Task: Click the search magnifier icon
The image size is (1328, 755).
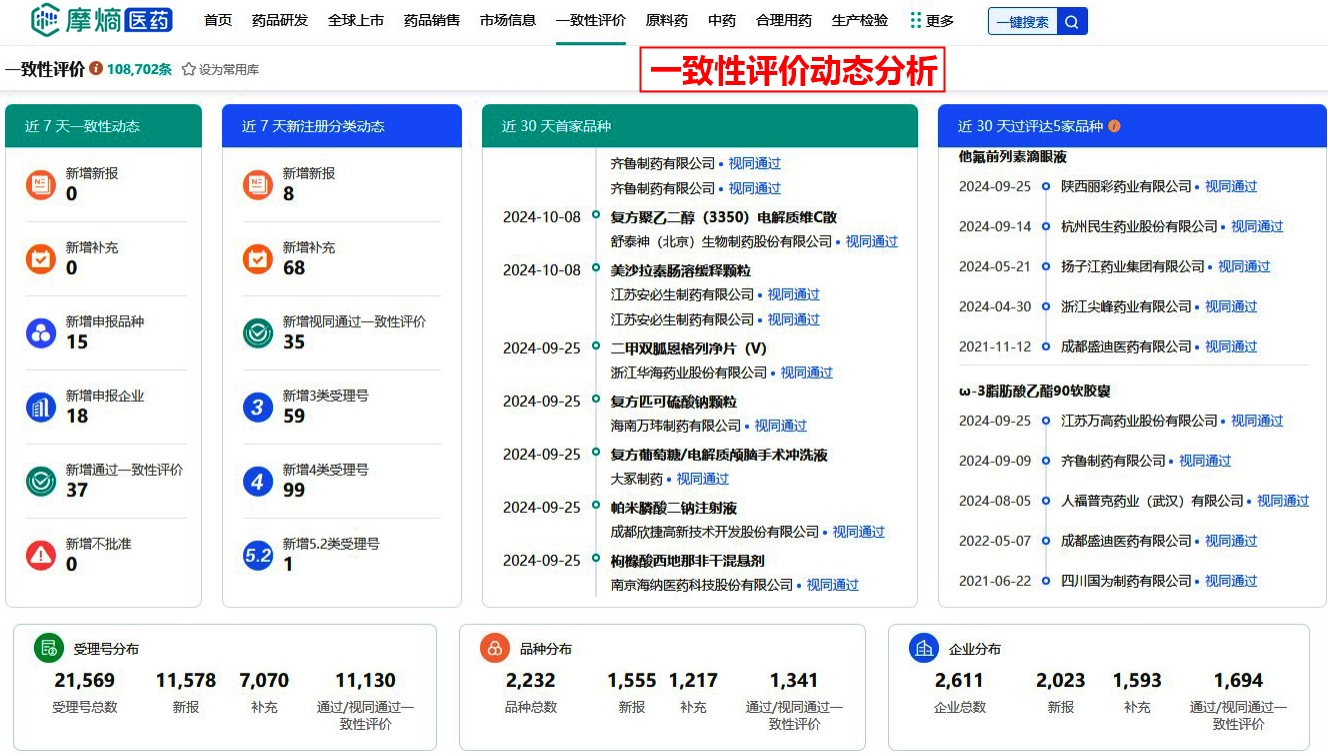Action: 1072,22
